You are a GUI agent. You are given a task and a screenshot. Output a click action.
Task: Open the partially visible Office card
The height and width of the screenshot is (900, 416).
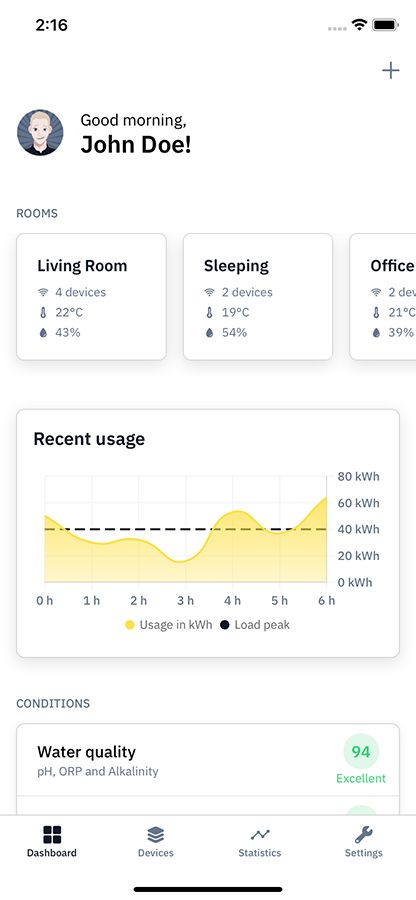point(383,297)
